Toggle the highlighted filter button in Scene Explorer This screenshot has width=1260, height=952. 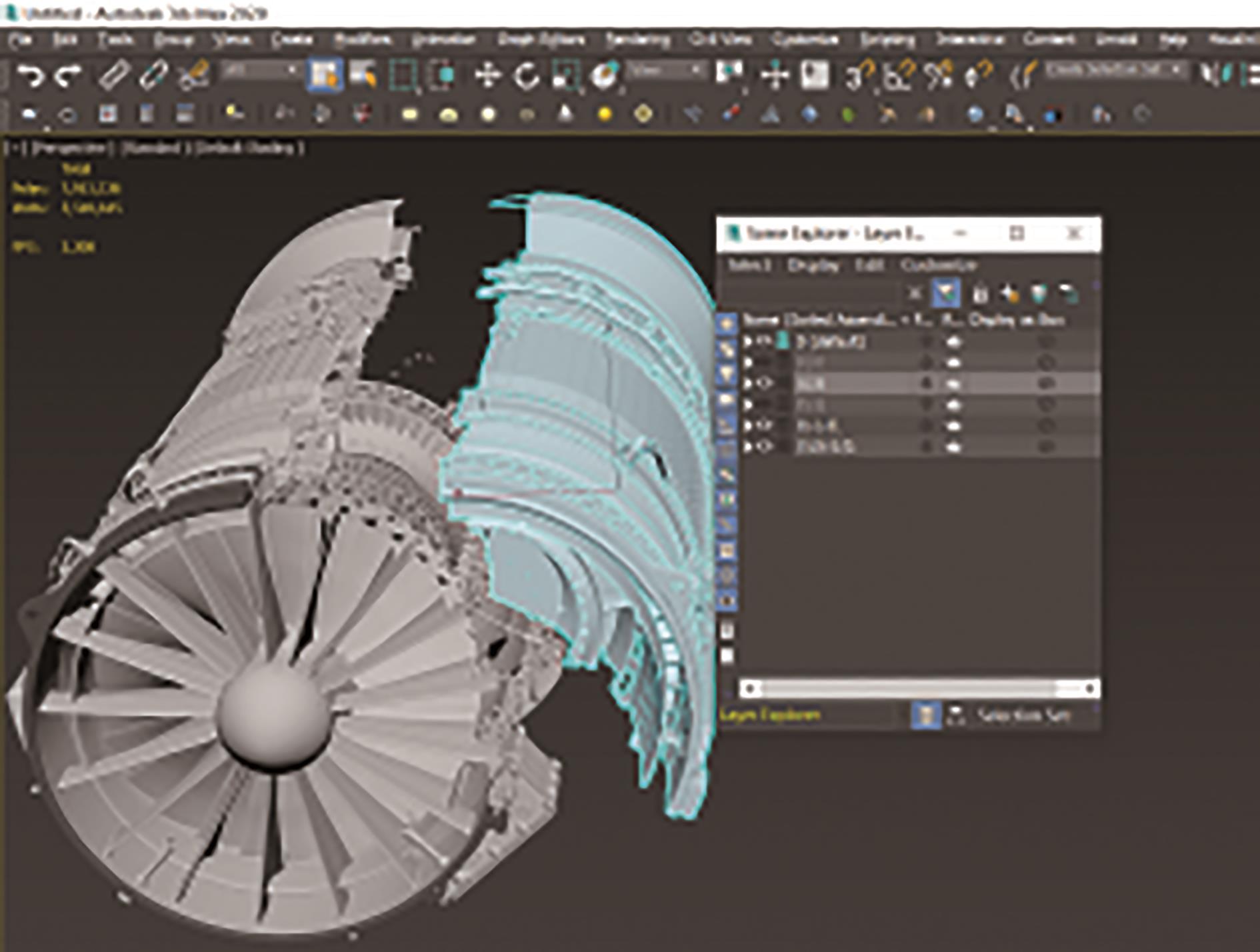tap(945, 293)
